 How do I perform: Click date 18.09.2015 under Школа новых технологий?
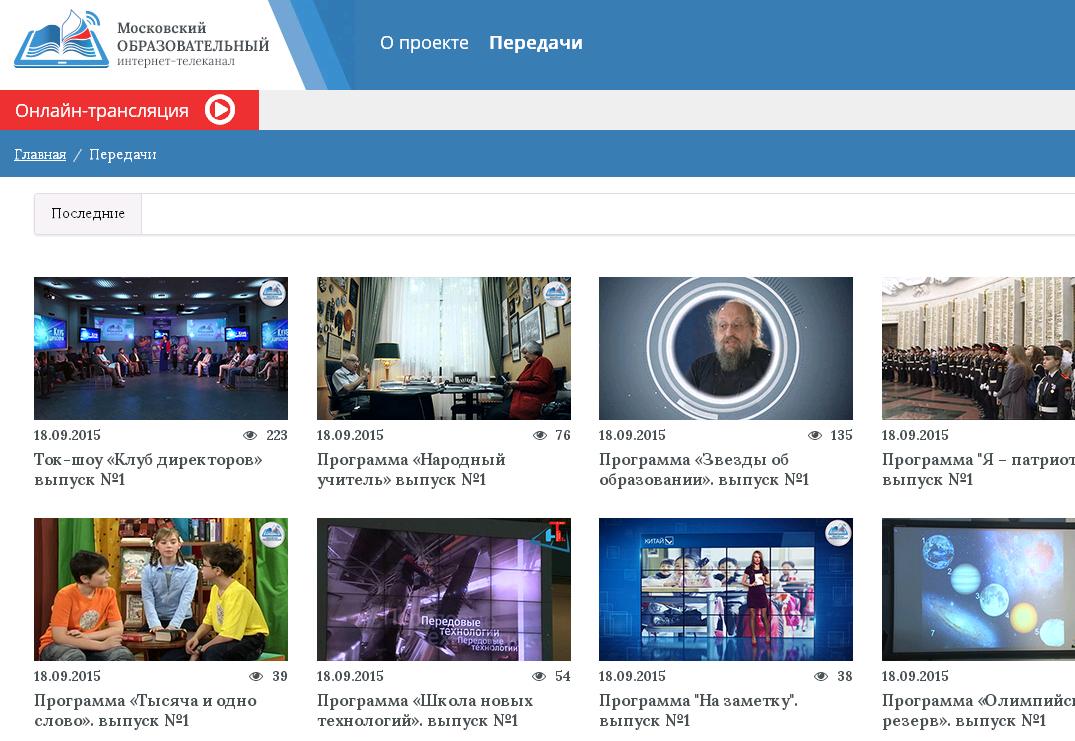coord(350,677)
